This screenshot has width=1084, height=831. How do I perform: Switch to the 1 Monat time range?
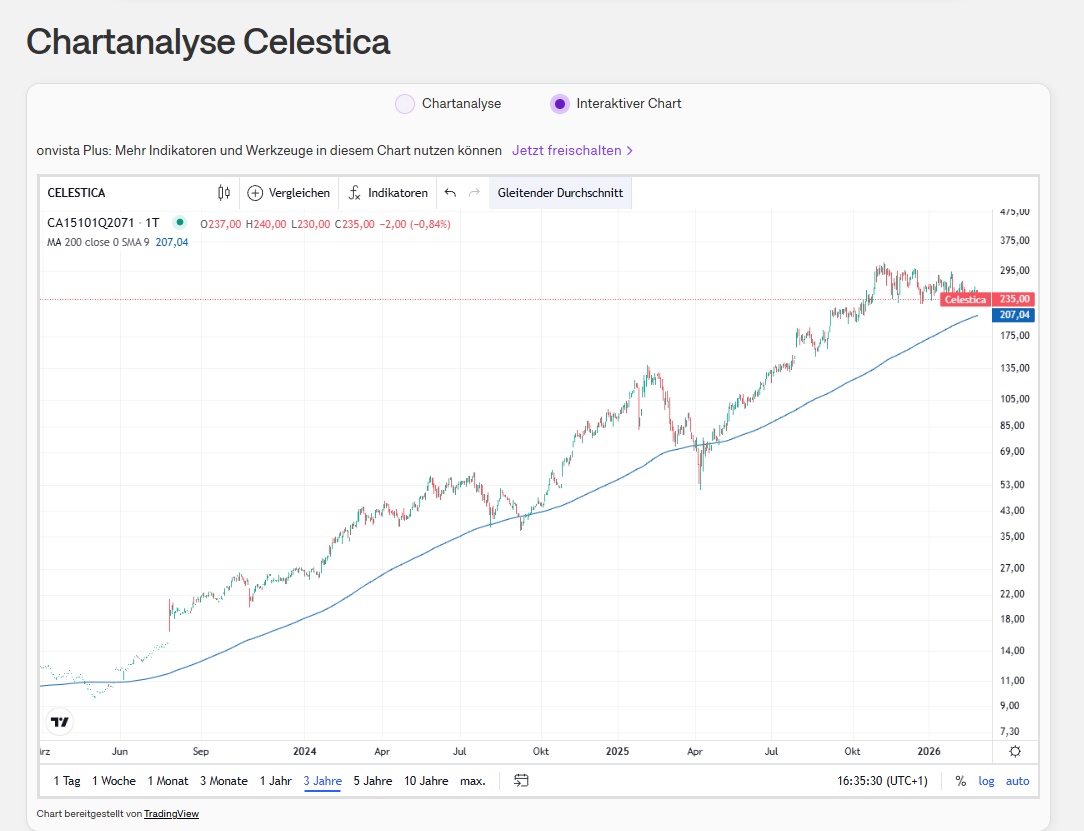coord(168,781)
